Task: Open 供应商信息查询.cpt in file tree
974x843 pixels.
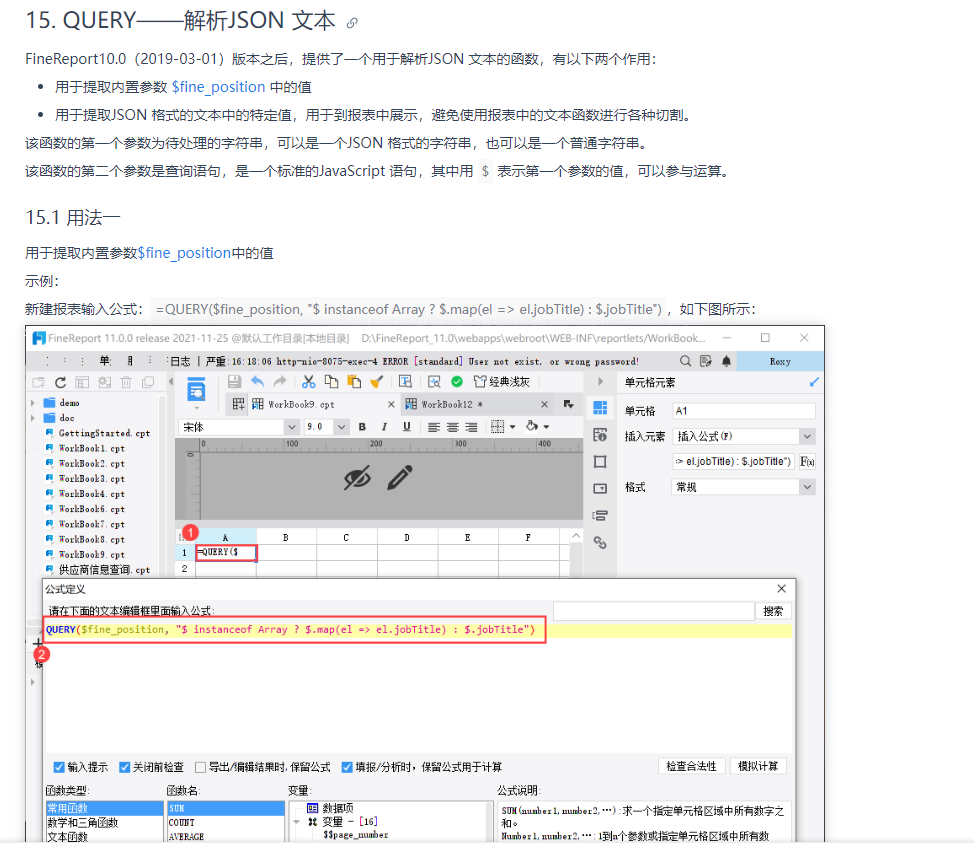Action: click(x=104, y=570)
